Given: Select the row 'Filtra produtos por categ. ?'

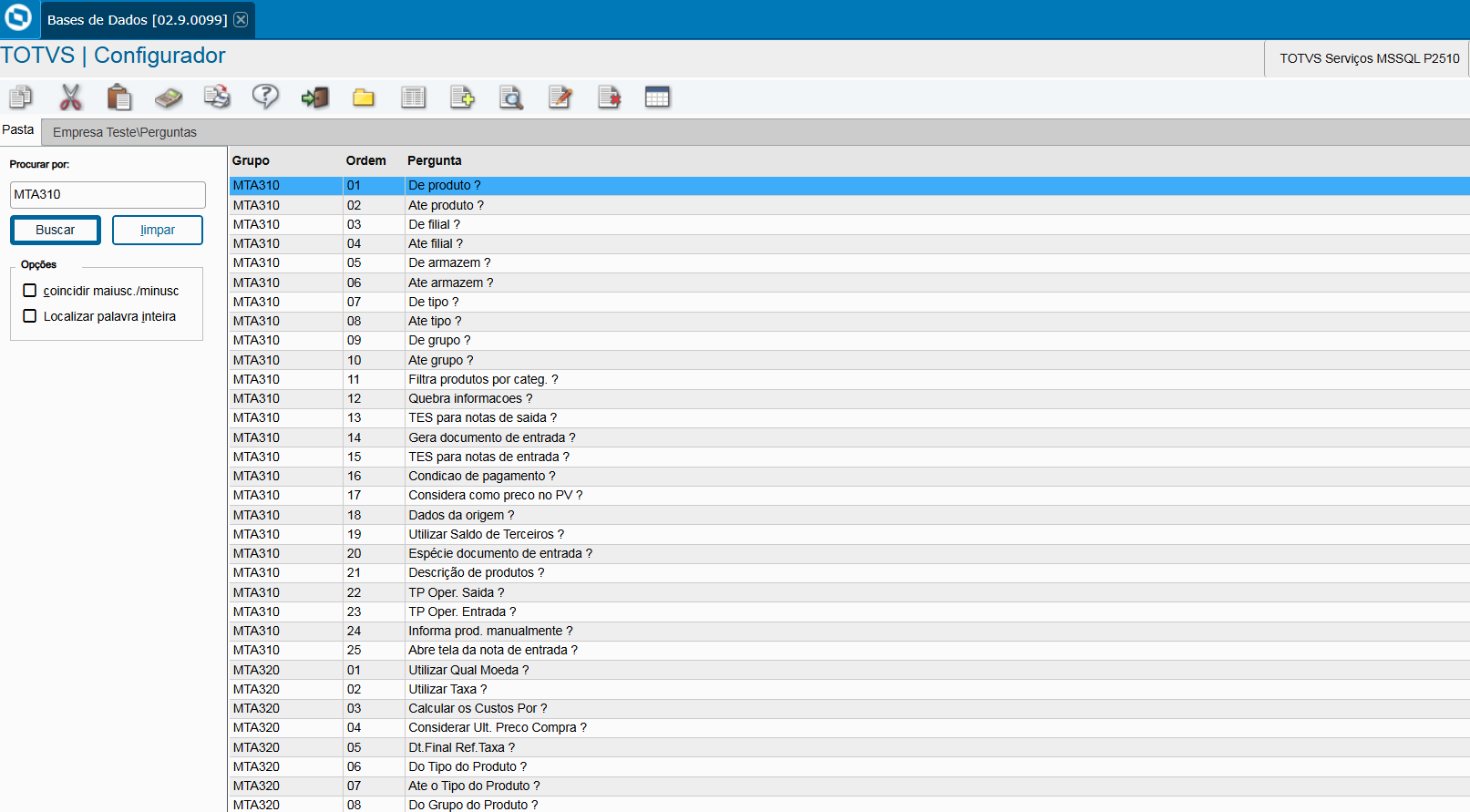Looking at the screenshot, I should 849,379.
